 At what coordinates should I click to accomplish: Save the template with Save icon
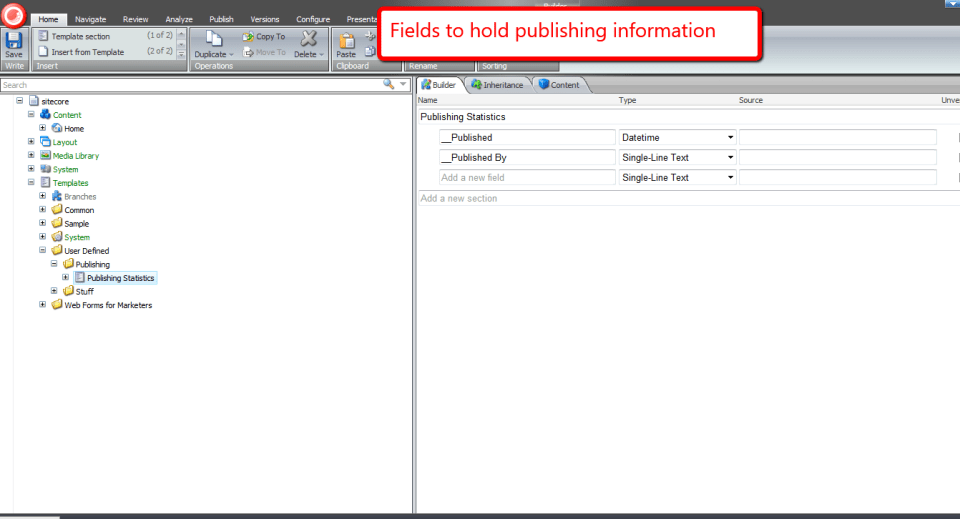click(13, 40)
